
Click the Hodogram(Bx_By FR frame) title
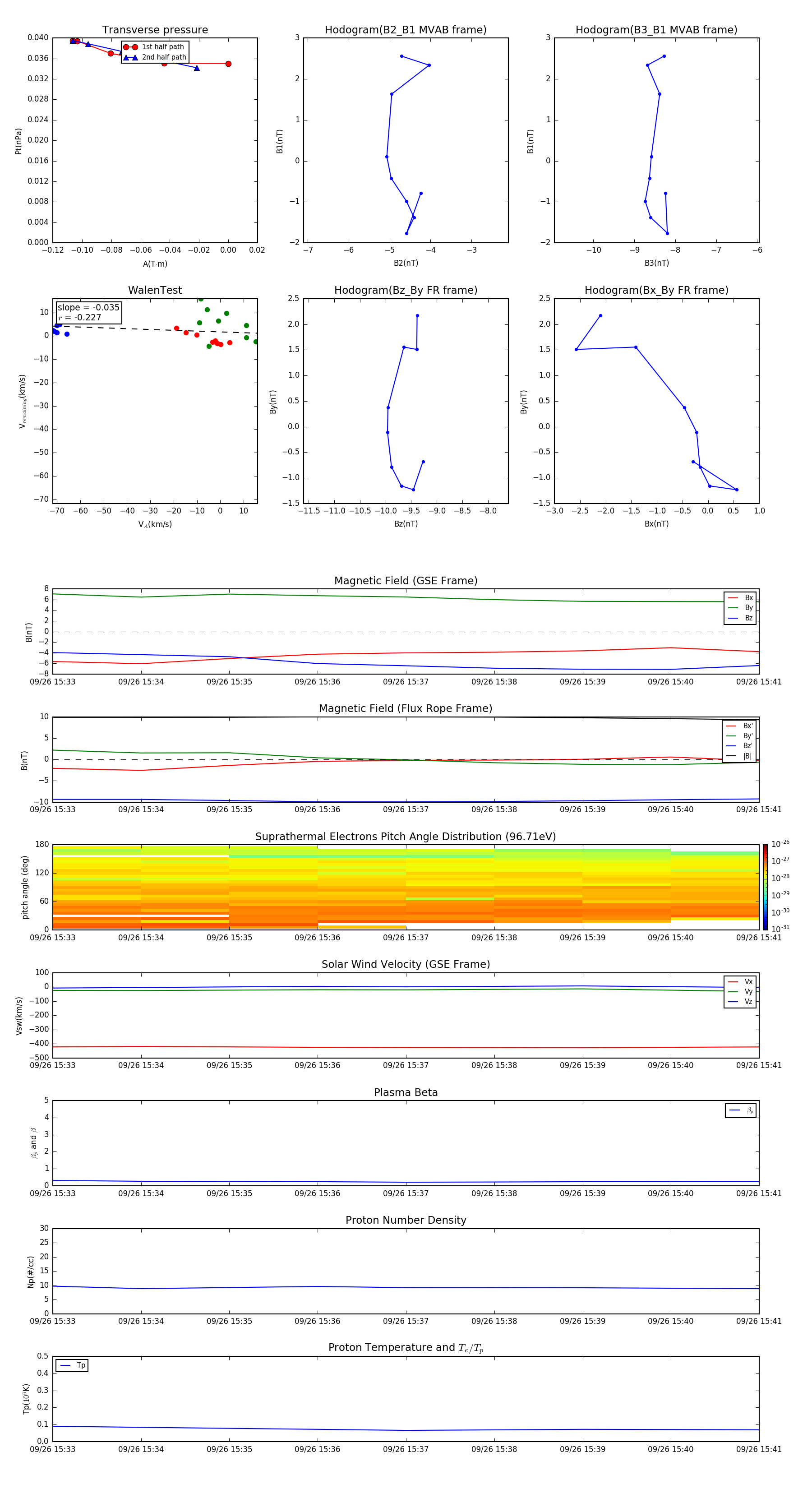(x=656, y=290)
